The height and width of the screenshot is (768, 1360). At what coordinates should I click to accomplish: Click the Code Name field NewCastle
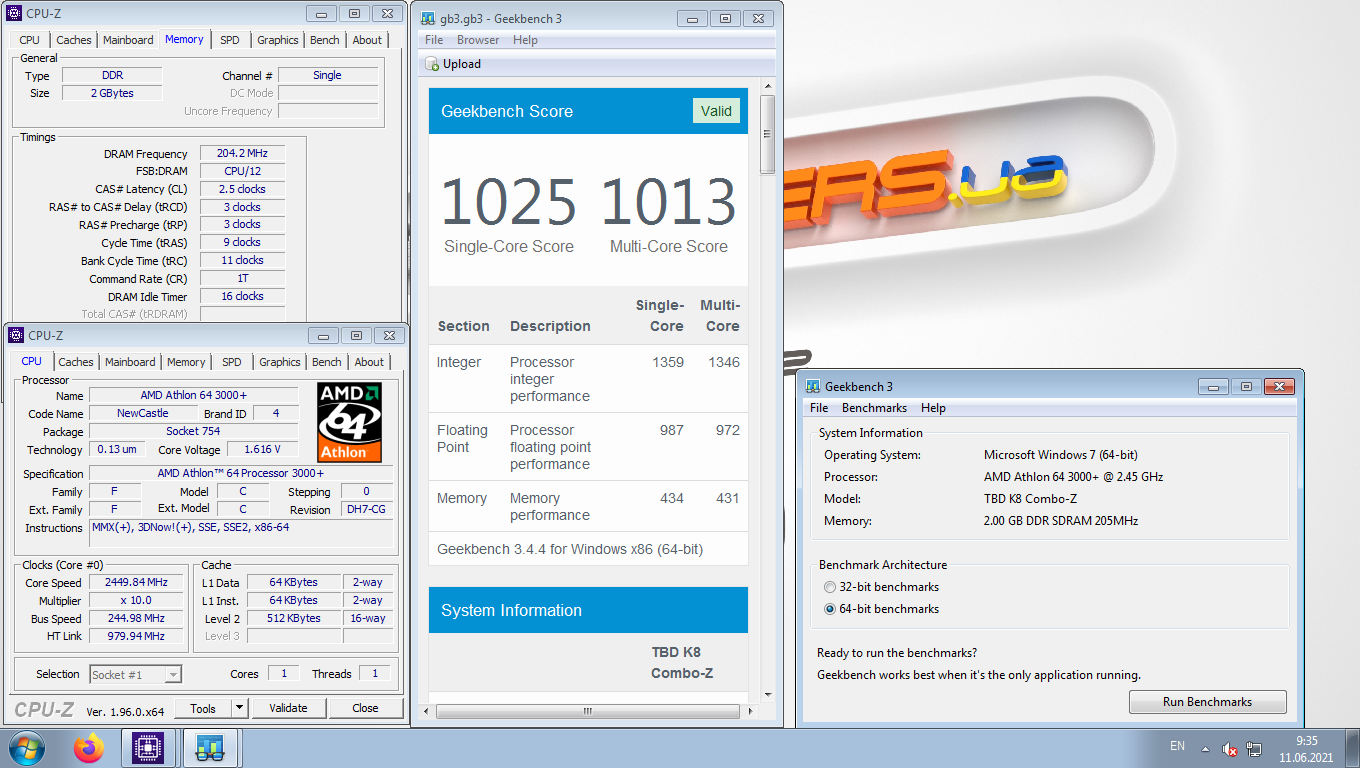143,413
